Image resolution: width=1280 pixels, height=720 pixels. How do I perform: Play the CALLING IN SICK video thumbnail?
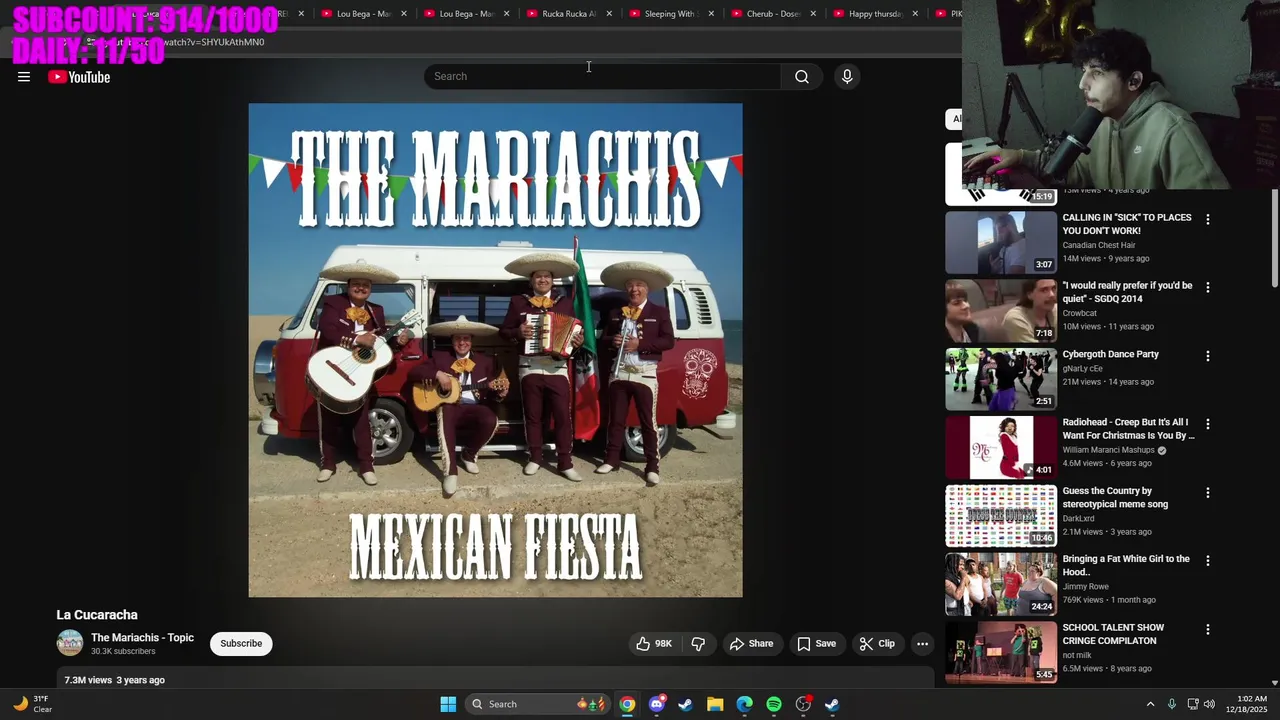[1001, 242]
